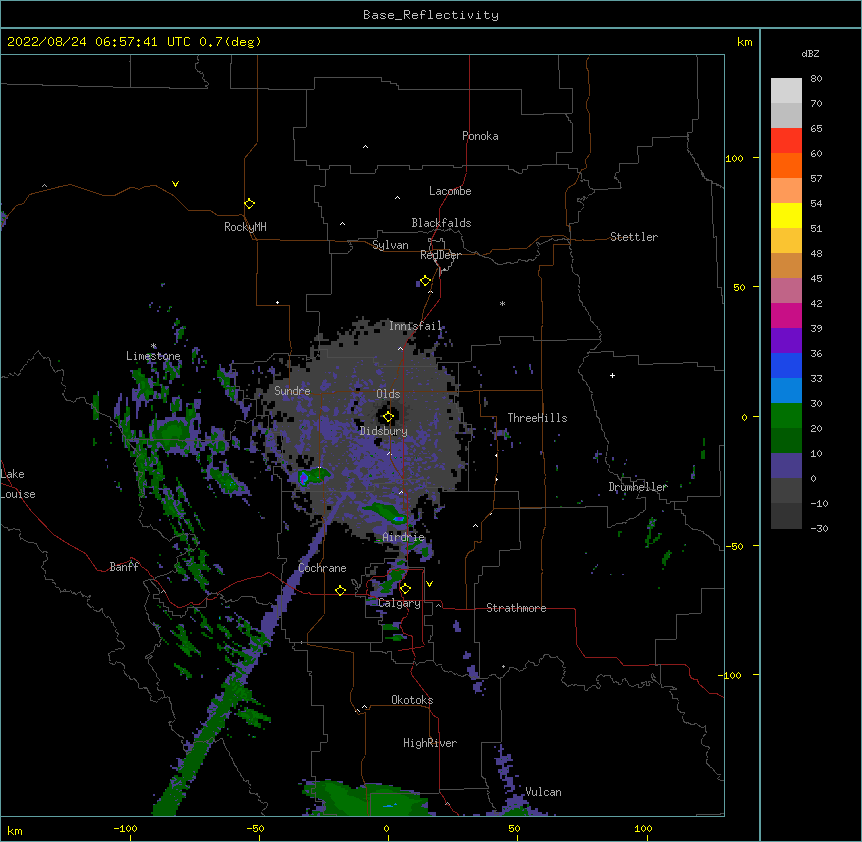This screenshot has width=862, height=842.
Task: Click the Didsbury label
Action: click(x=384, y=431)
